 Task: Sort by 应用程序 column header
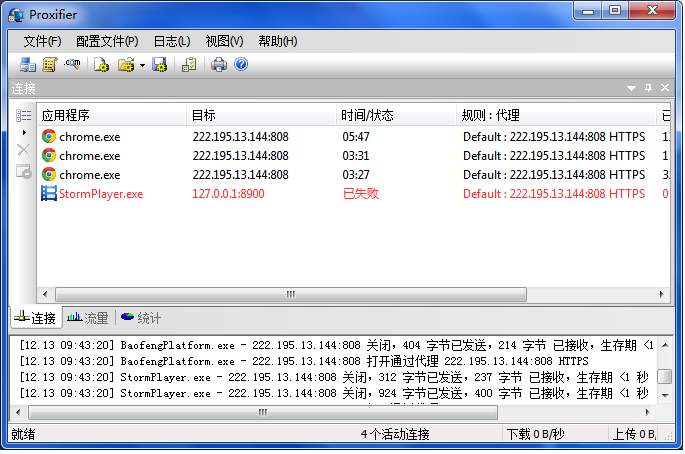tap(112, 115)
